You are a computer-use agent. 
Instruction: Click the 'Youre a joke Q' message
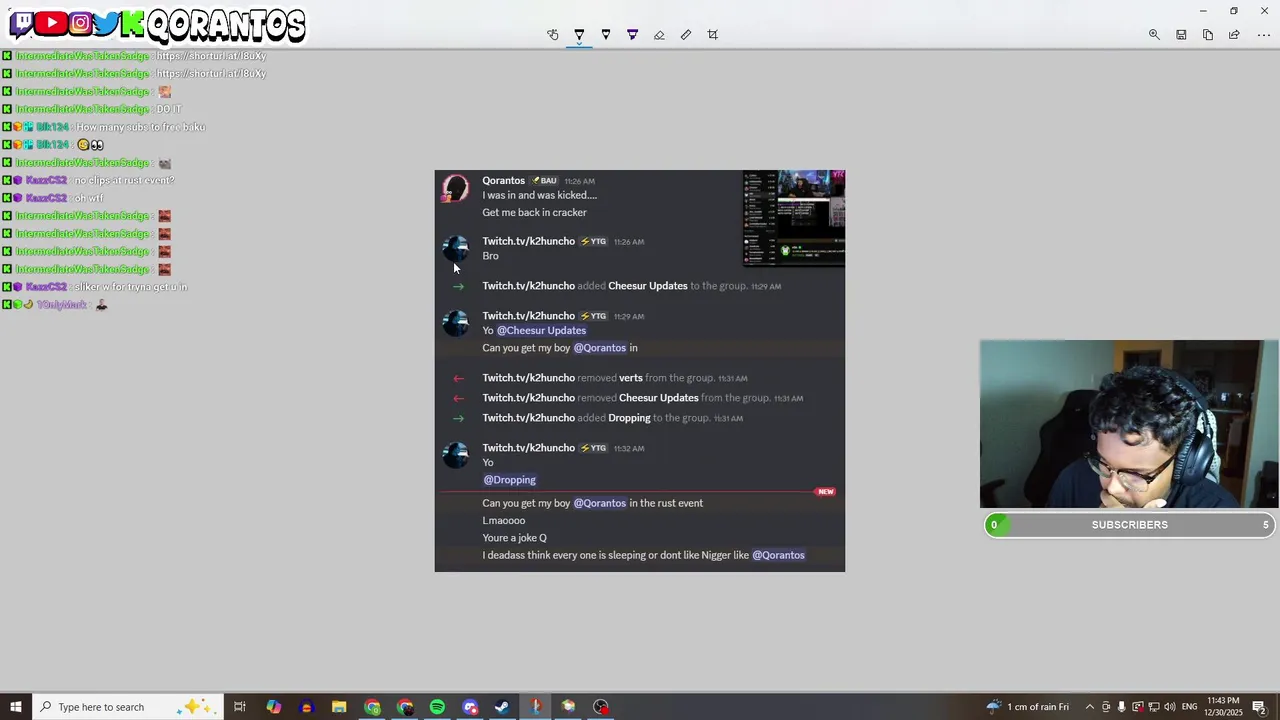[514, 538]
